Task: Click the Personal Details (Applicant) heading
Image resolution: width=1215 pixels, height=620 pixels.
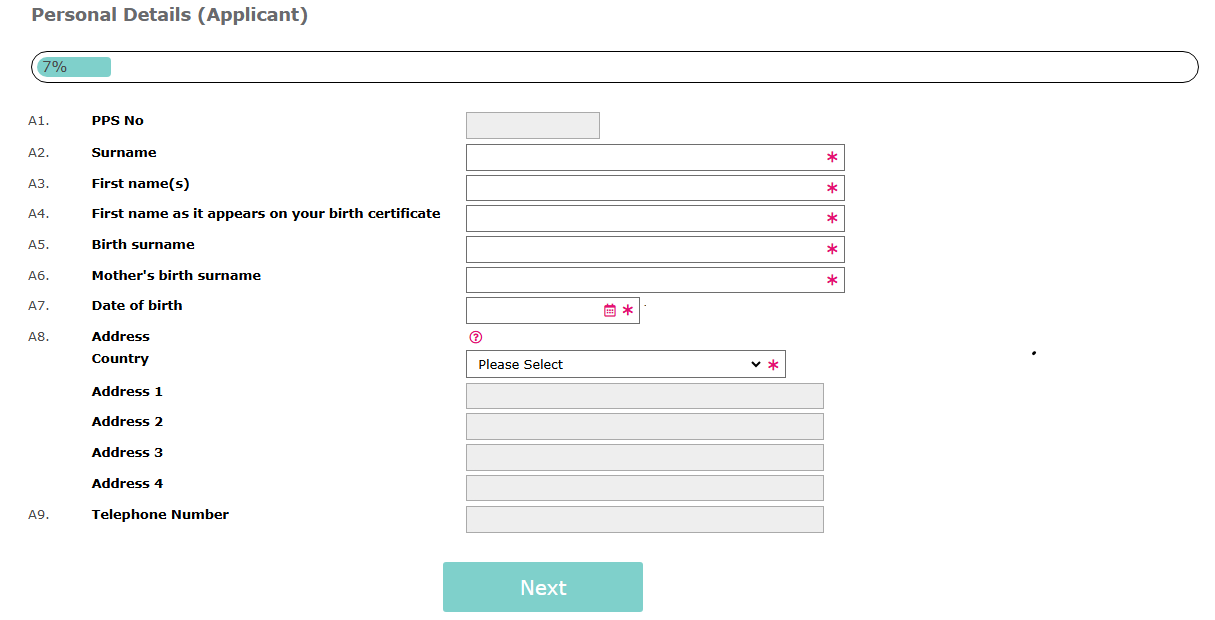Action: coord(170,16)
